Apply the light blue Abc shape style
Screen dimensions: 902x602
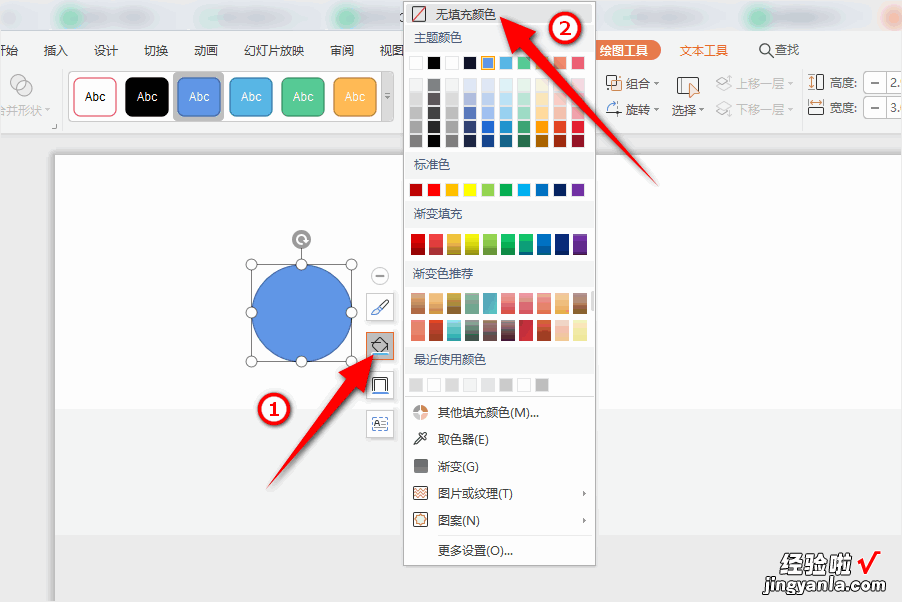[251, 97]
